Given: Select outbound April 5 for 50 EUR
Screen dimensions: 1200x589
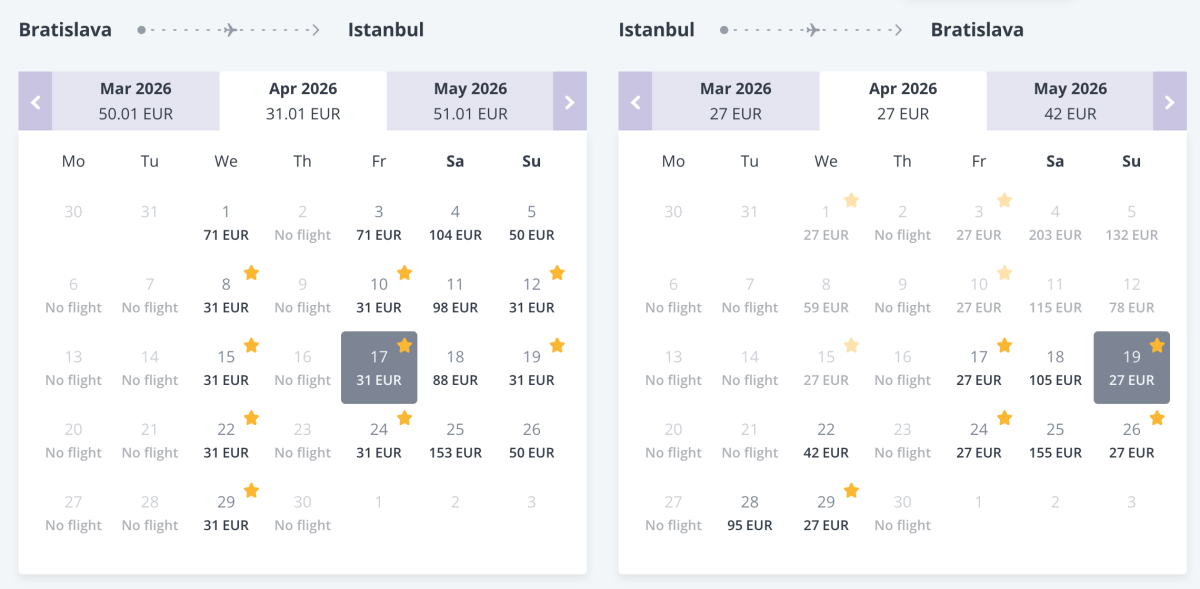Looking at the screenshot, I should (531, 223).
